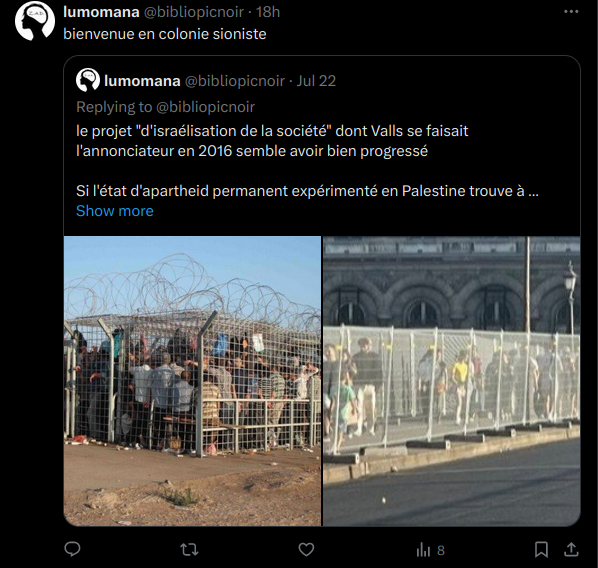Open lumomana's main profile avatar
This screenshot has width=598, height=568.
tap(35, 21)
